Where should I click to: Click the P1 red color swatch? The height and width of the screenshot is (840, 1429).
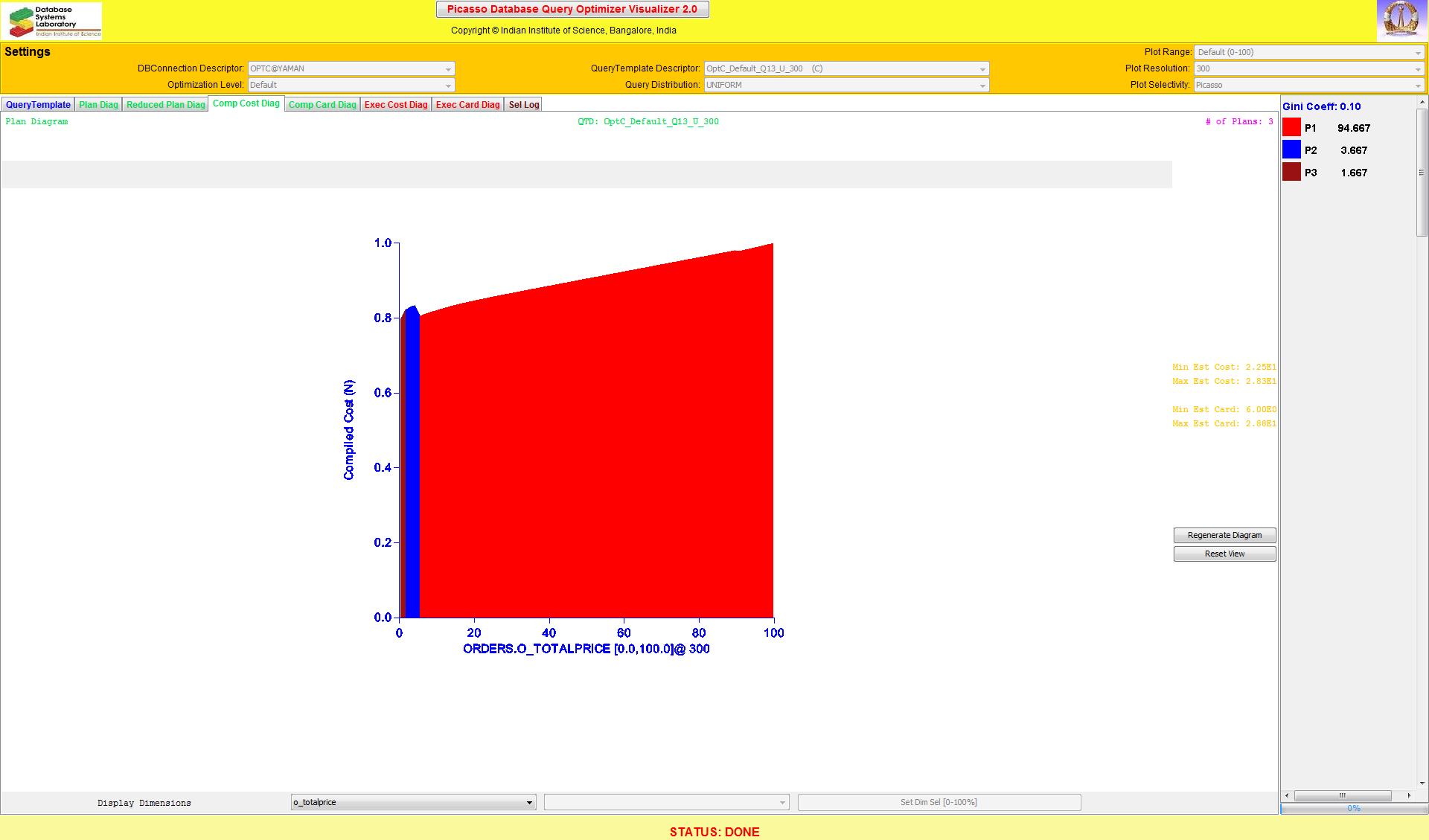pos(1291,128)
